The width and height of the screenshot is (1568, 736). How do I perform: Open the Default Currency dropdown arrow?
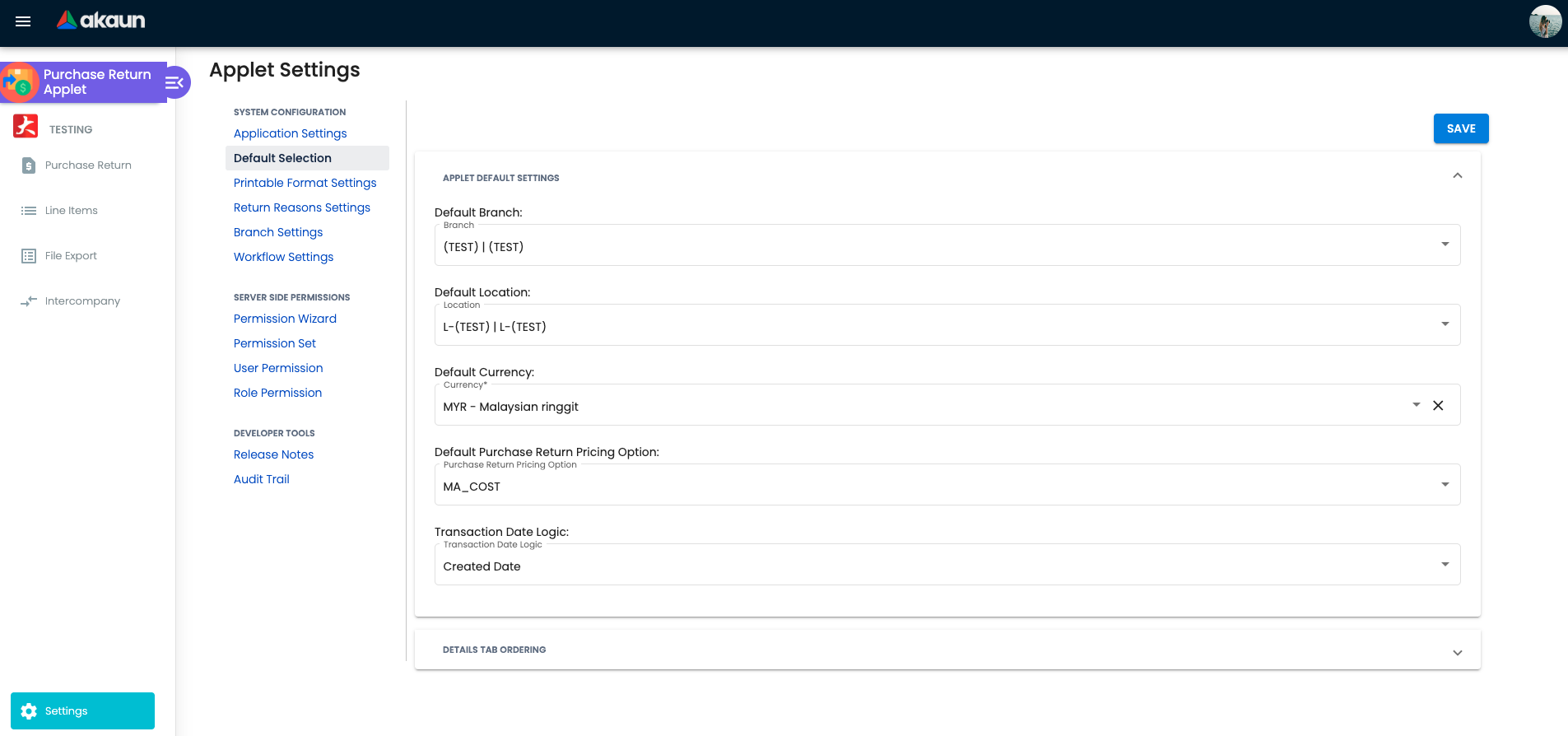coord(1416,405)
